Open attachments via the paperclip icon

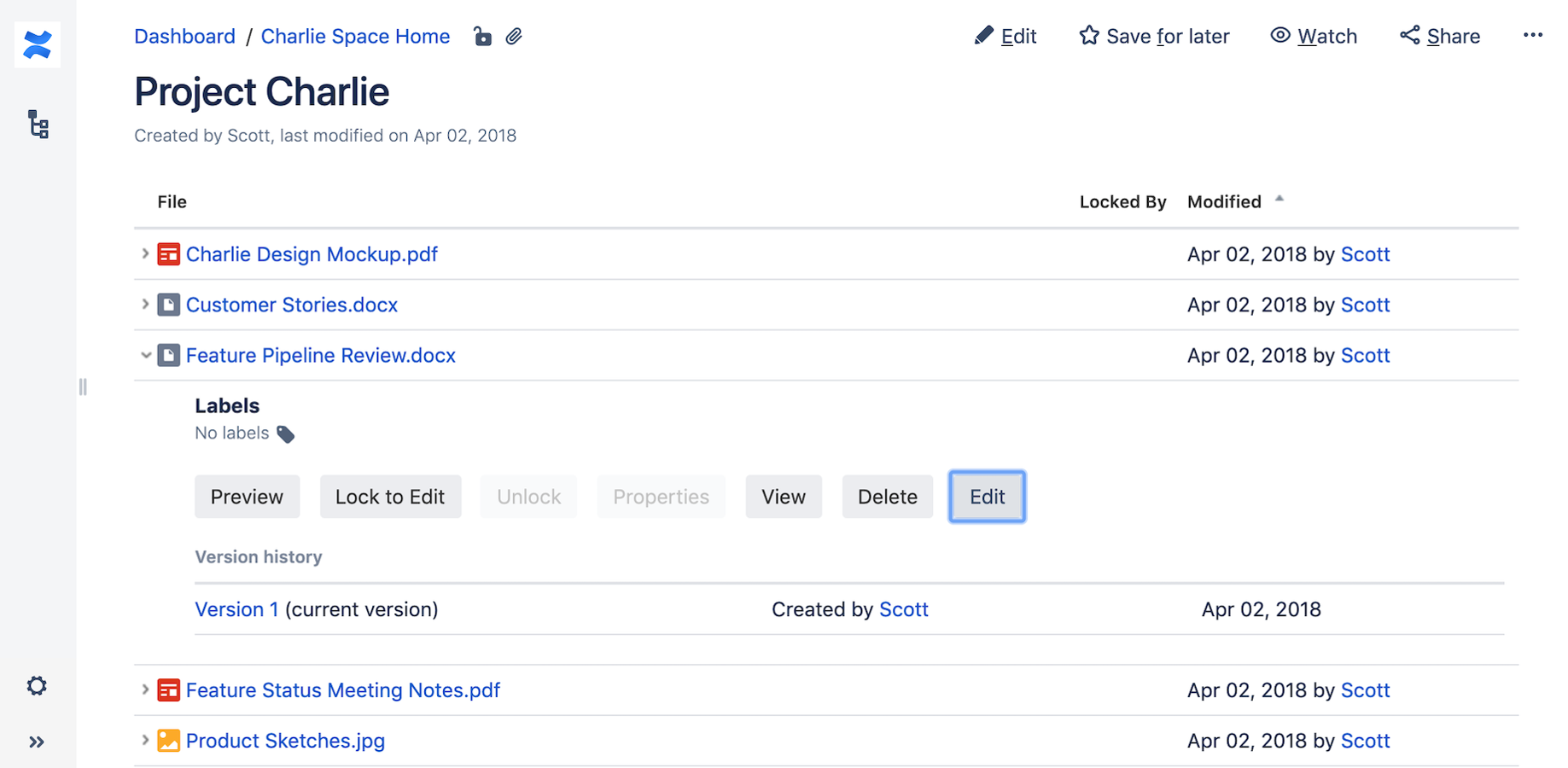coord(515,37)
